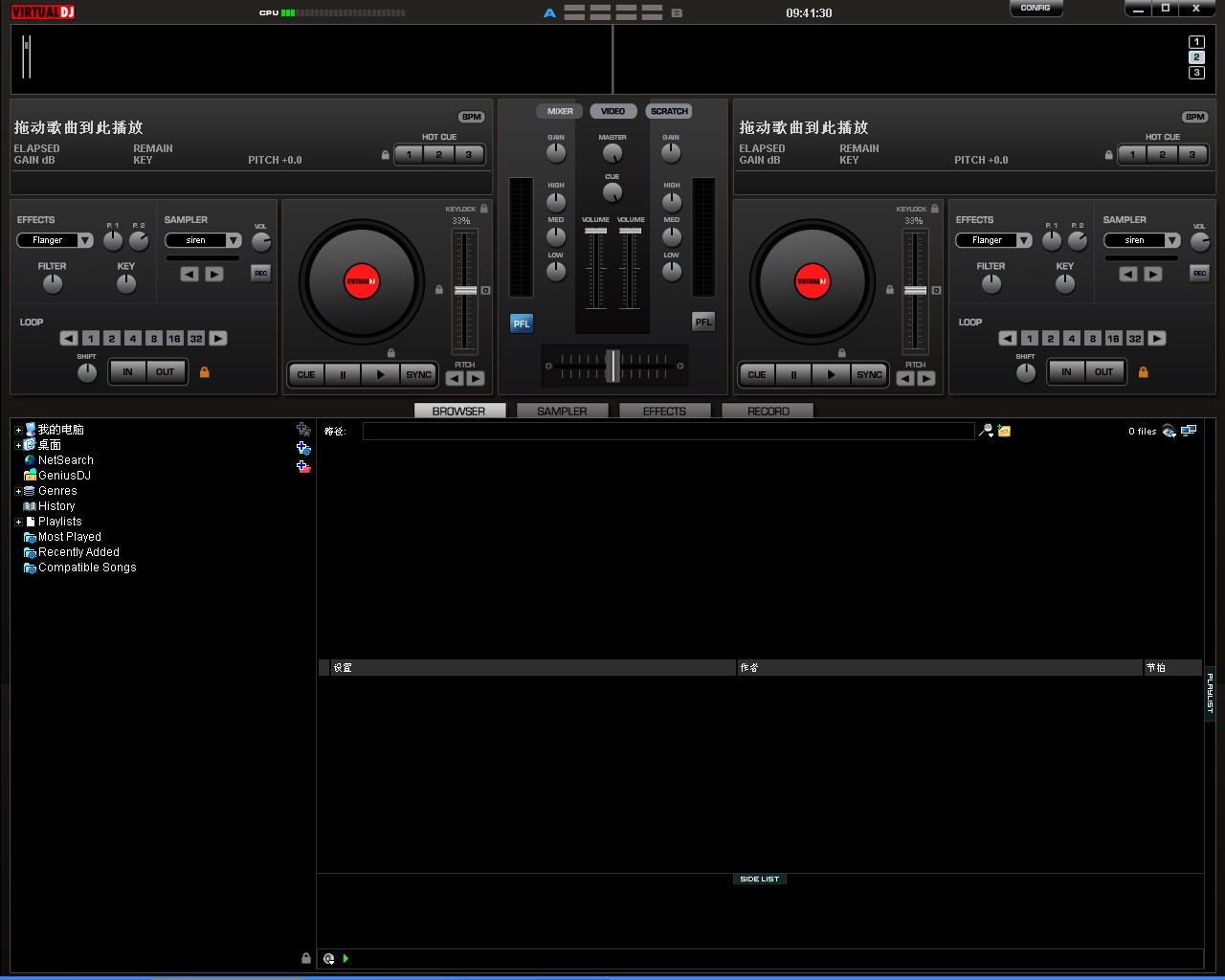
Task: Click the left channel VOLUME fader
Action: pos(595,231)
